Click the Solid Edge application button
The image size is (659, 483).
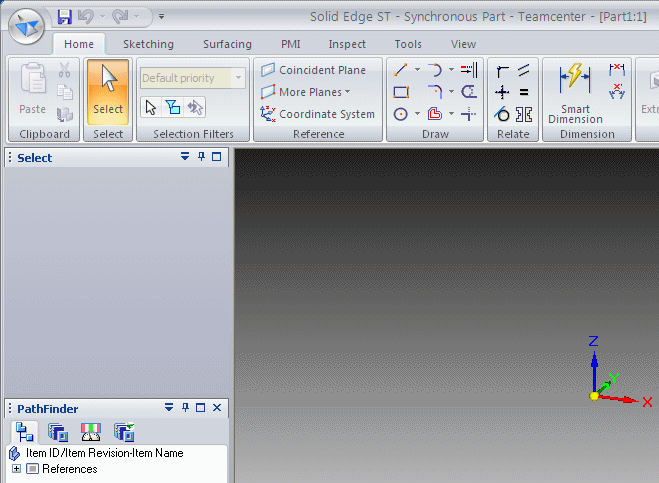26,26
